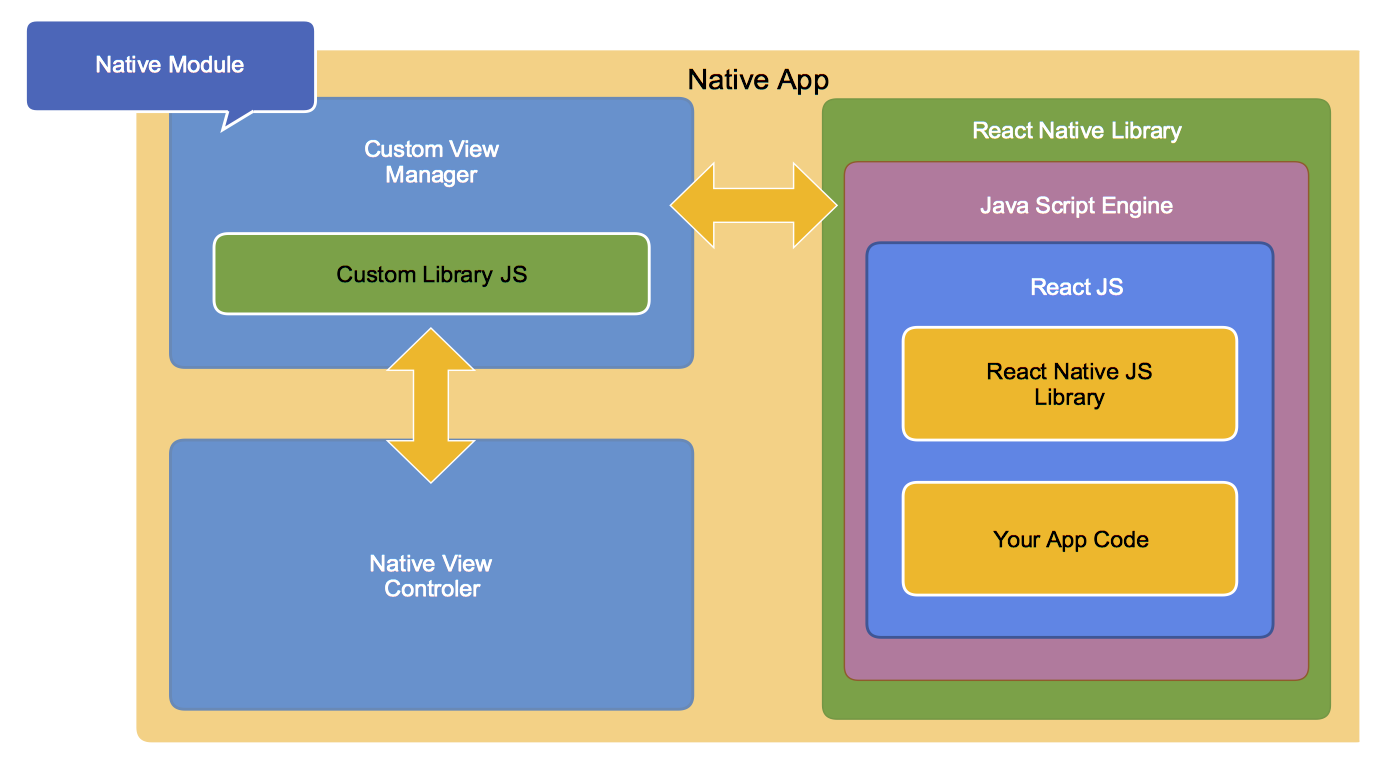Click the Native Module callout bubble
Screen dimensions: 1381x771
click(170, 66)
